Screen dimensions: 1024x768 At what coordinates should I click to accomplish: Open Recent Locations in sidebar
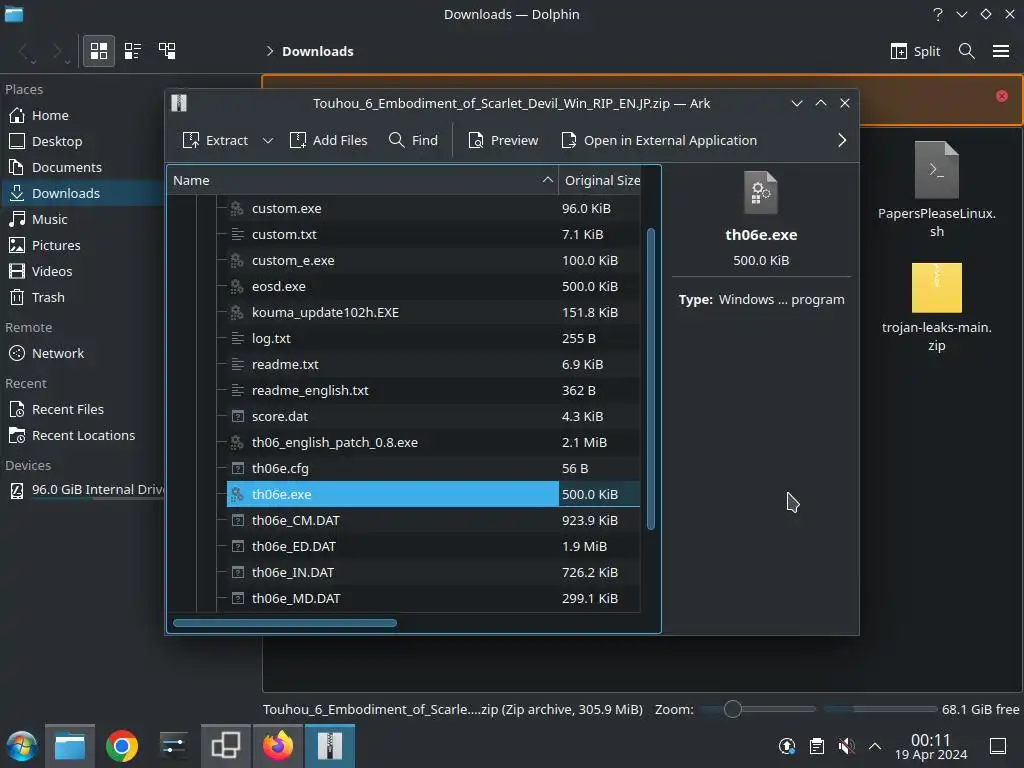tap(82, 436)
